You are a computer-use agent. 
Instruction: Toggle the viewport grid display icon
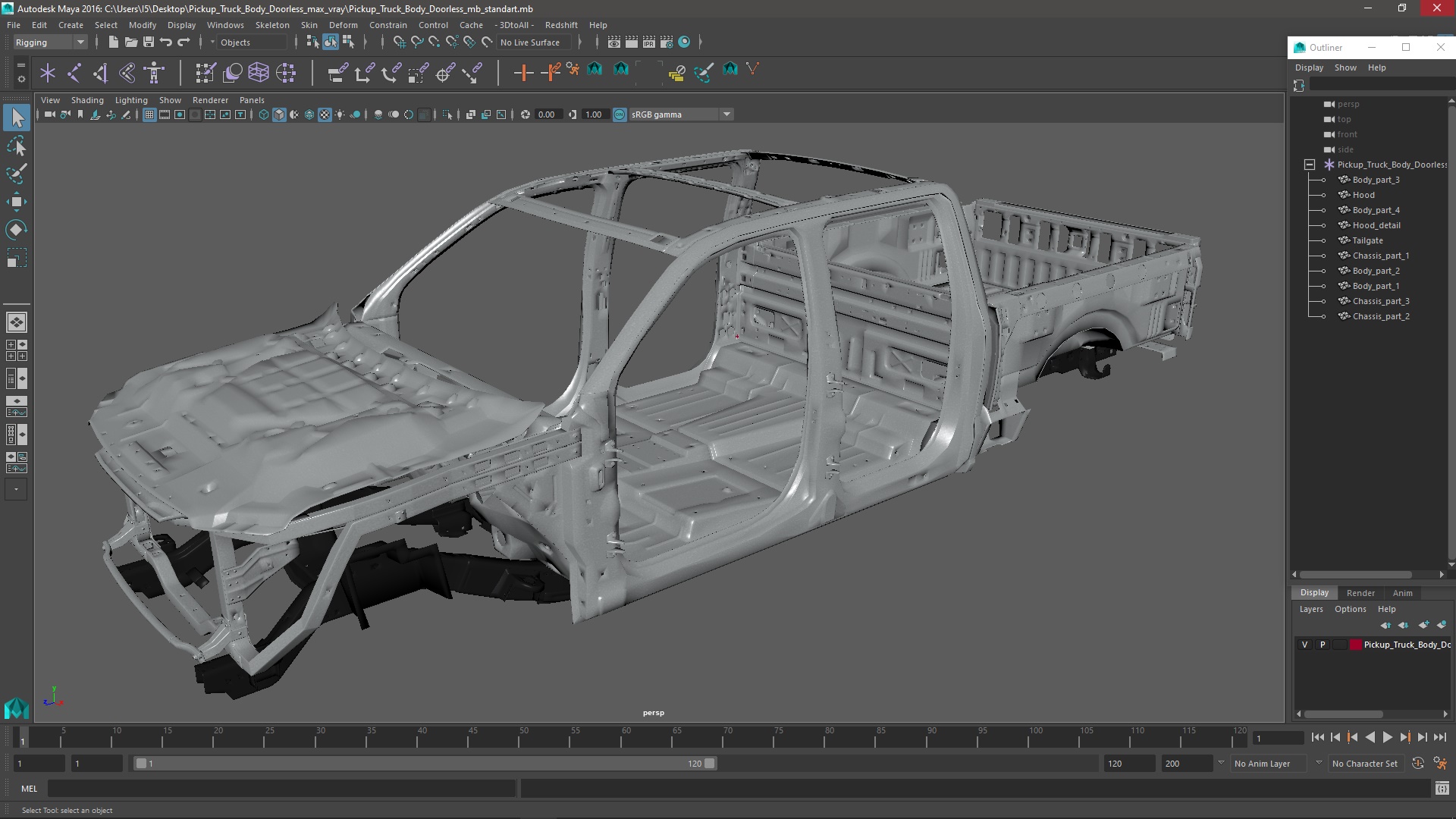(x=149, y=115)
